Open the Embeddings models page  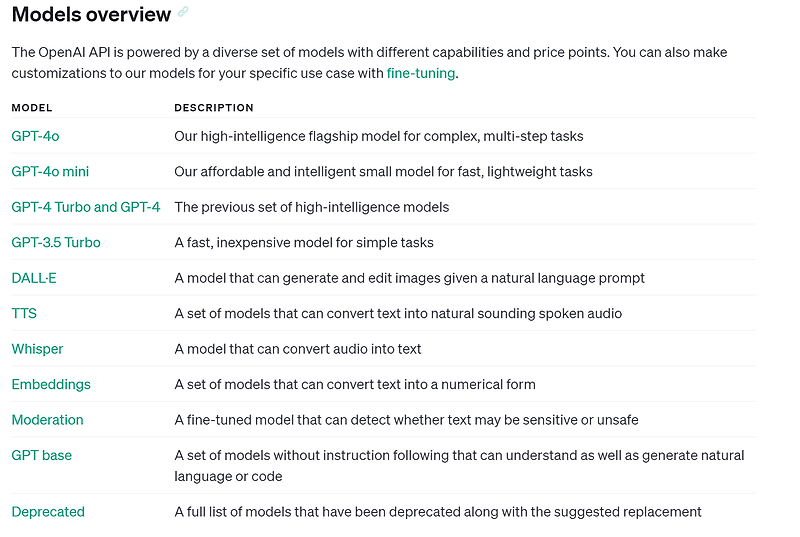(51, 385)
